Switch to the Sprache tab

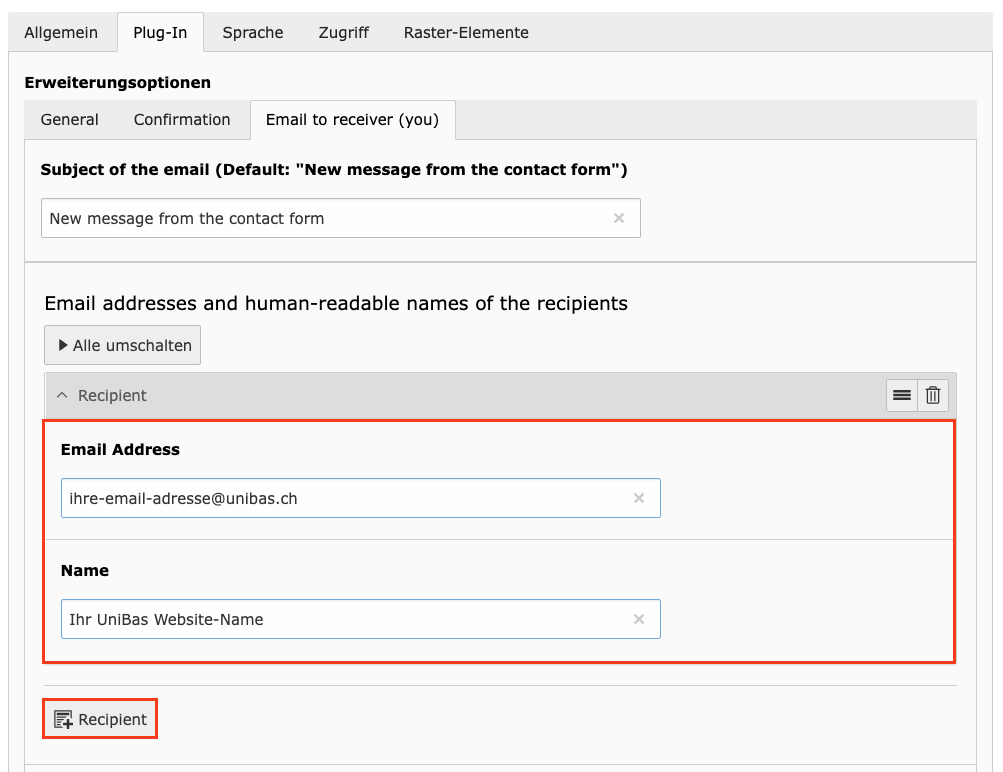(252, 32)
